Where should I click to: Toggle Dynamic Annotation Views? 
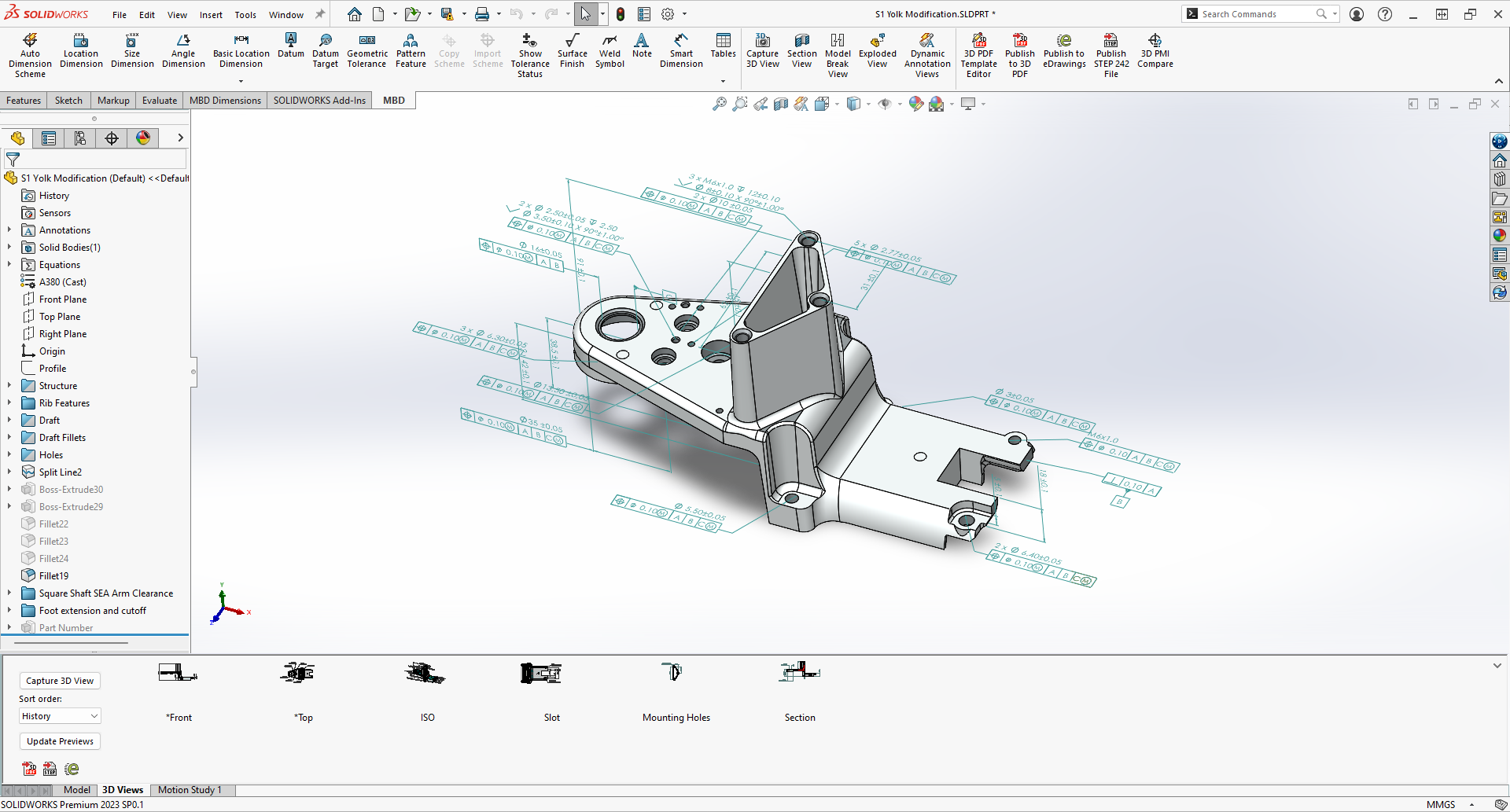(x=927, y=53)
